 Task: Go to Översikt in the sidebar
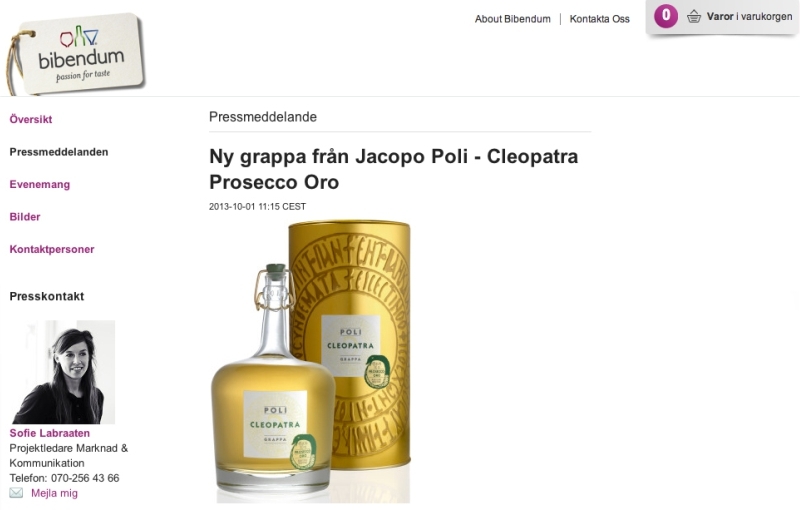pyautogui.click(x=31, y=119)
